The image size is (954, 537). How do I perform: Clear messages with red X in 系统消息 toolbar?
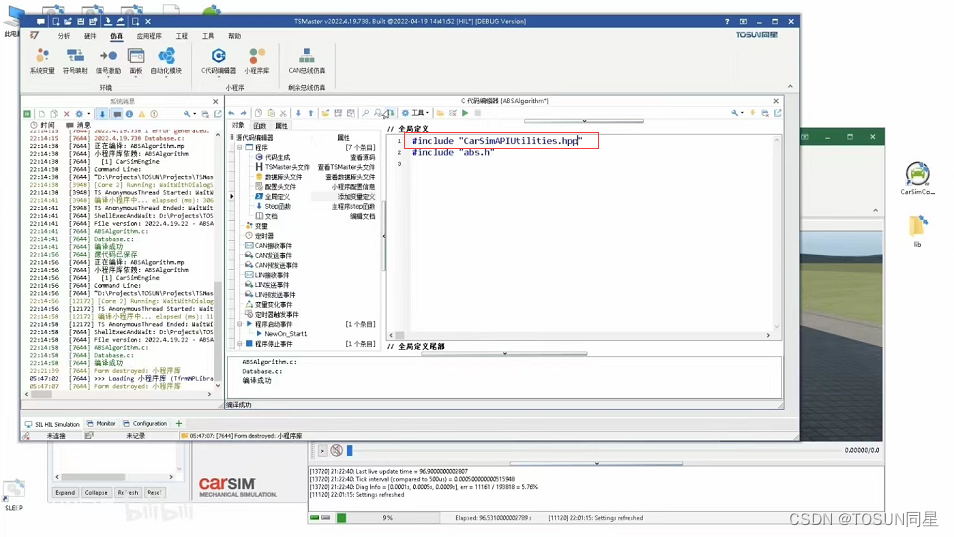[67, 114]
